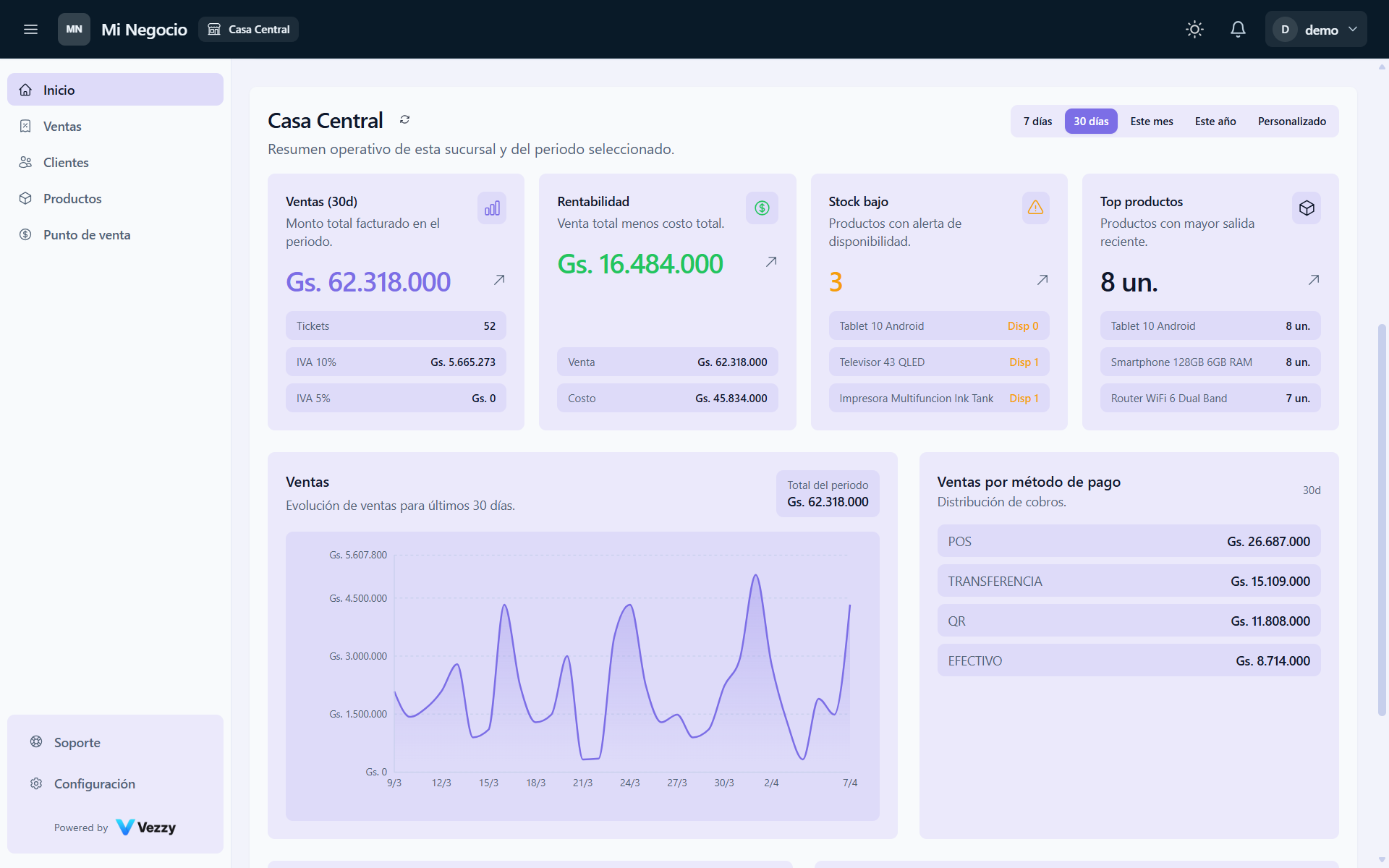The height and width of the screenshot is (868, 1389).
Task: Click the 30d label in payment card
Action: tap(1312, 490)
